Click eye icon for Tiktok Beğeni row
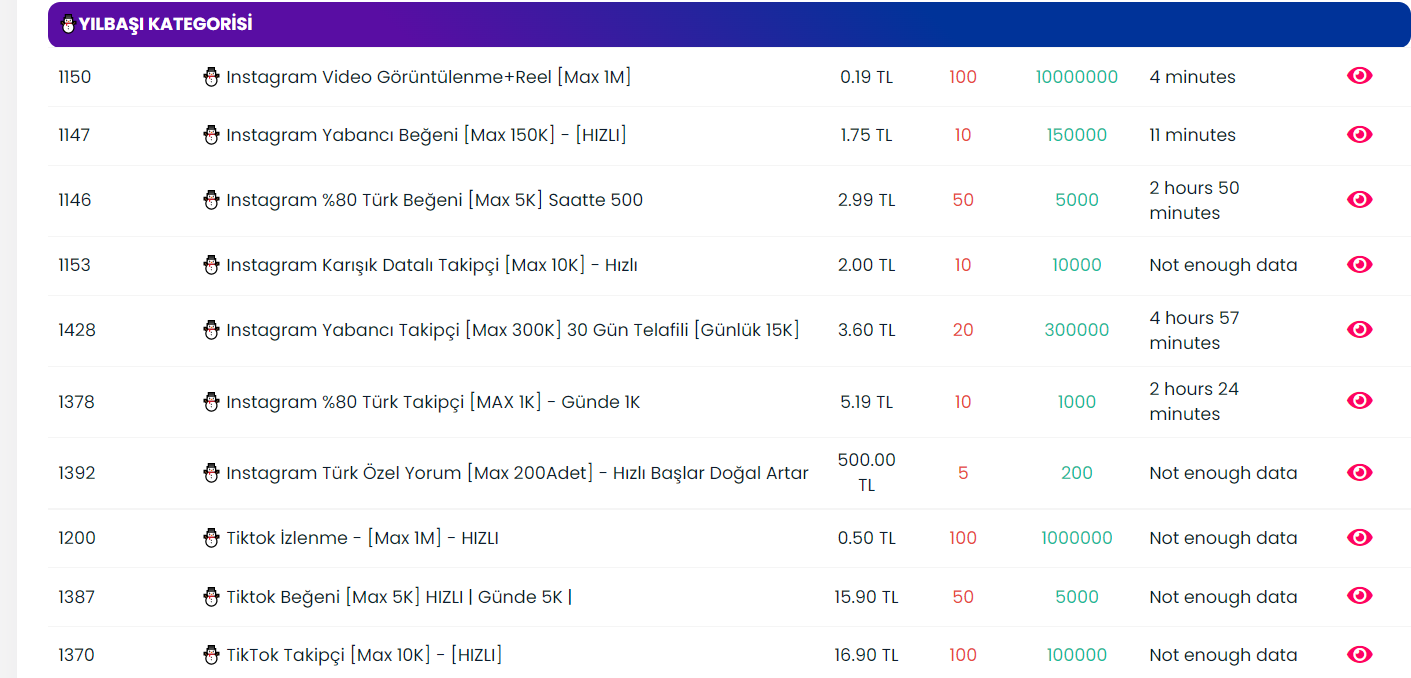The width and height of the screenshot is (1411, 678). (1359, 596)
